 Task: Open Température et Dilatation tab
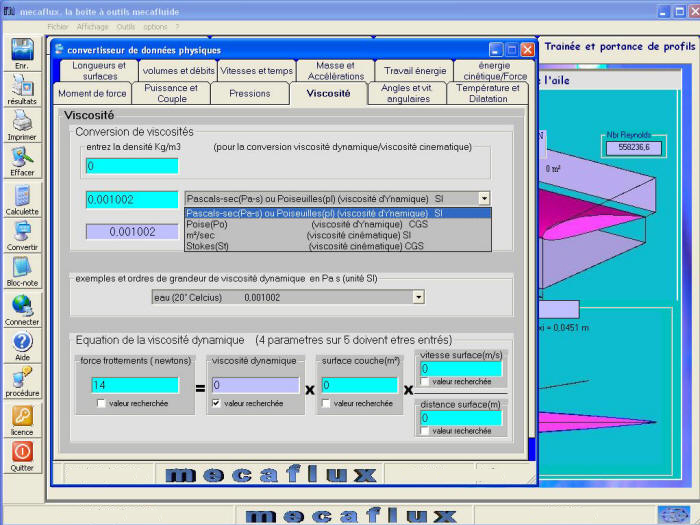[488, 93]
